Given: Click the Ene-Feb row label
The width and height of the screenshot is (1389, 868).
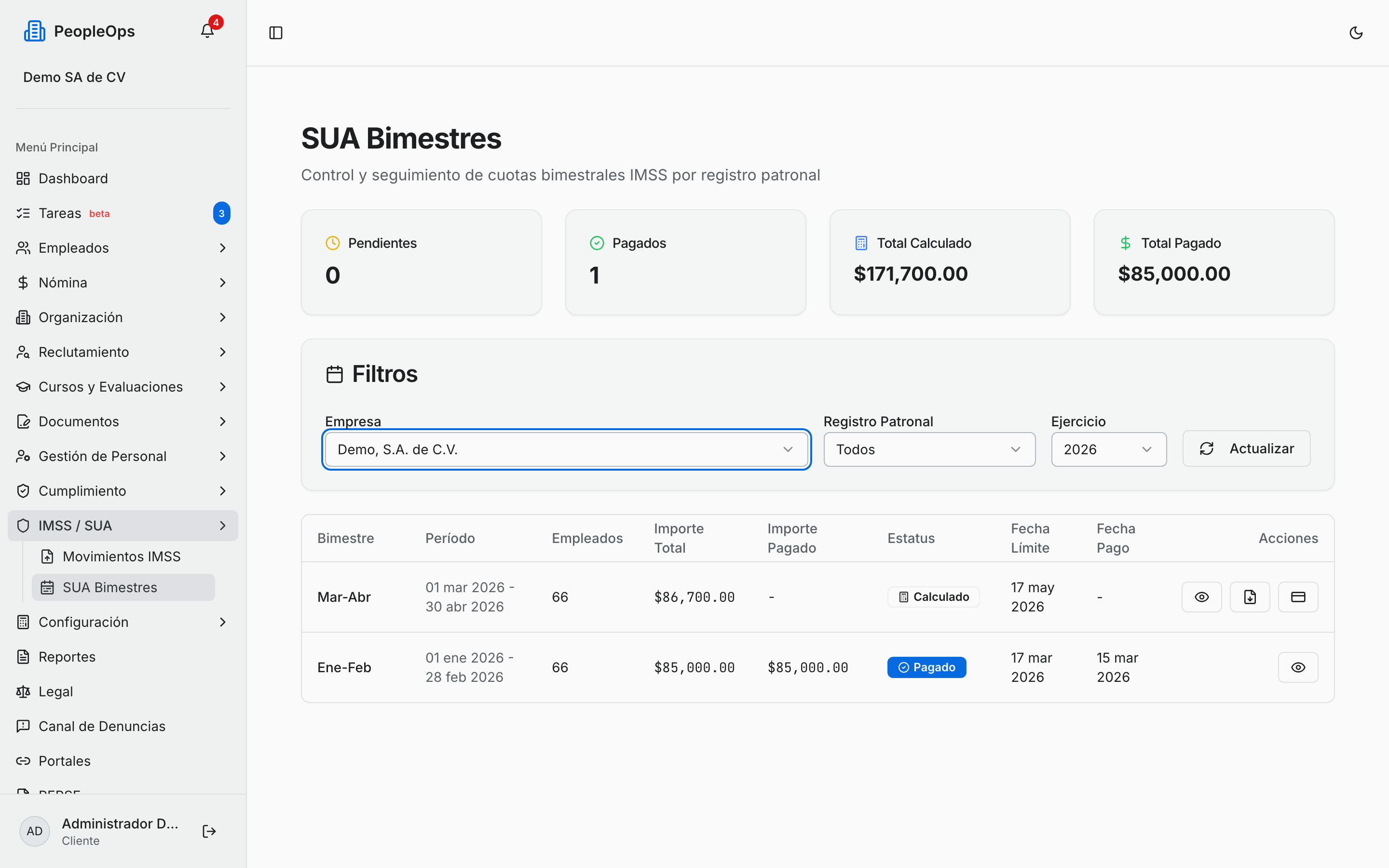Looking at the screenshot, I should [x=344, y=667].
